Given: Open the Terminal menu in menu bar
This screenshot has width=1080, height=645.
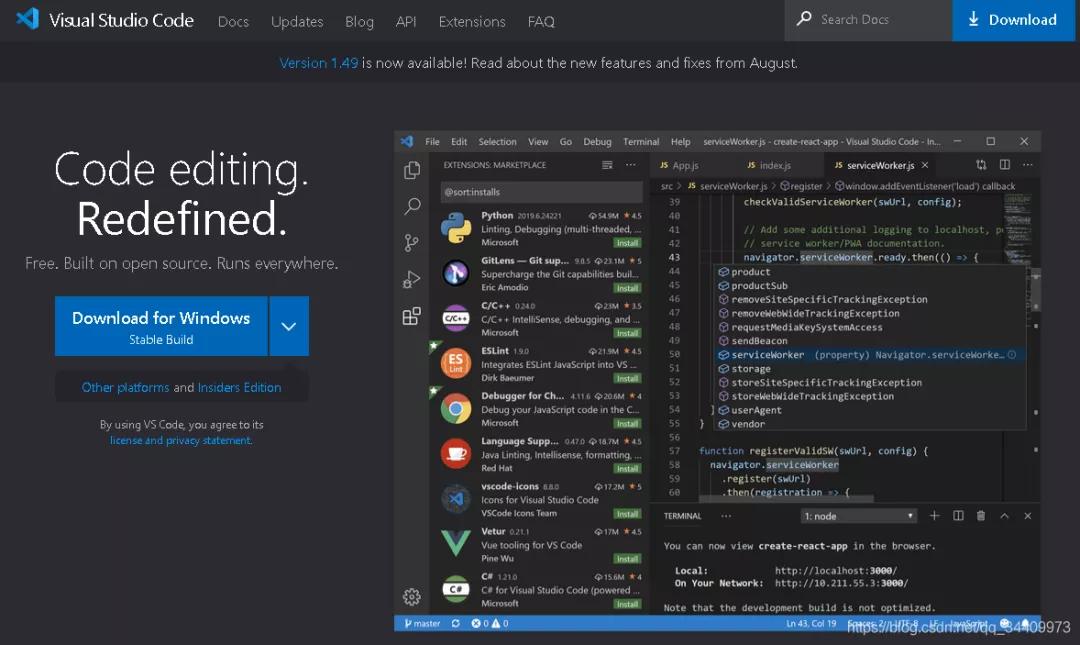Looking at the screenshot, I should pyautogui.click(x=641, y=141).
